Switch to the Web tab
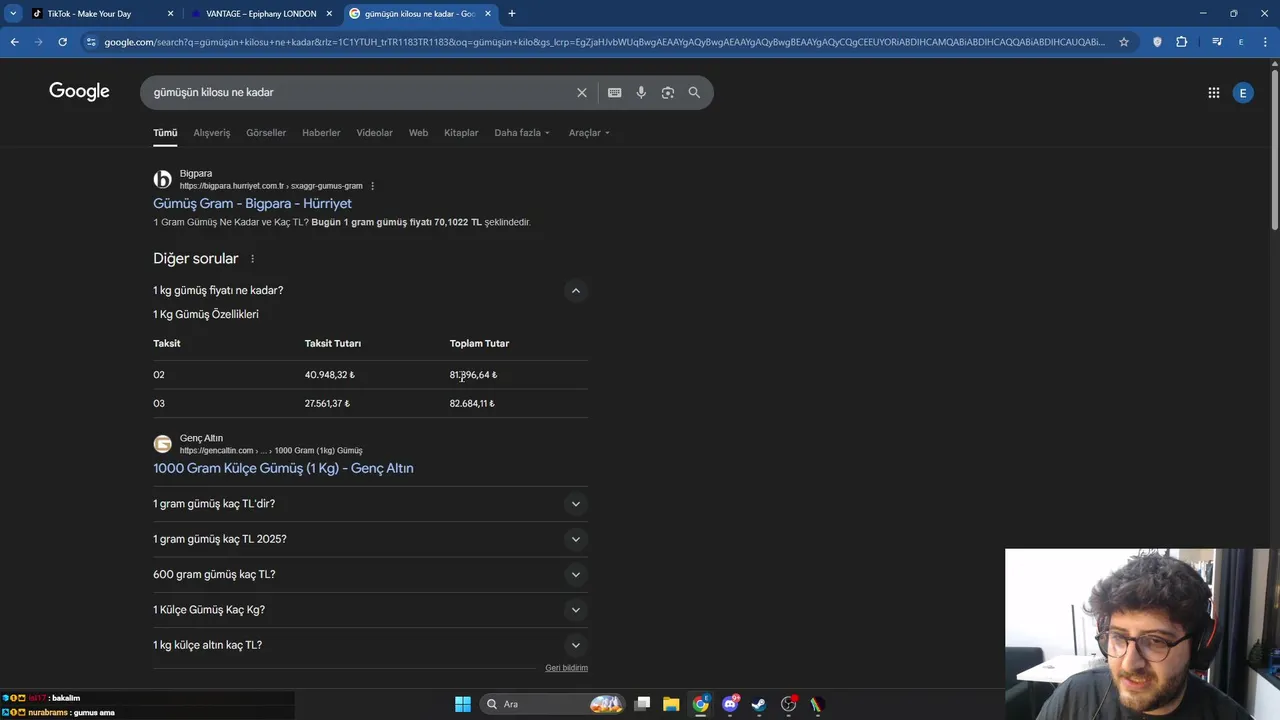Screen dimensions: 1280x720 418,133
